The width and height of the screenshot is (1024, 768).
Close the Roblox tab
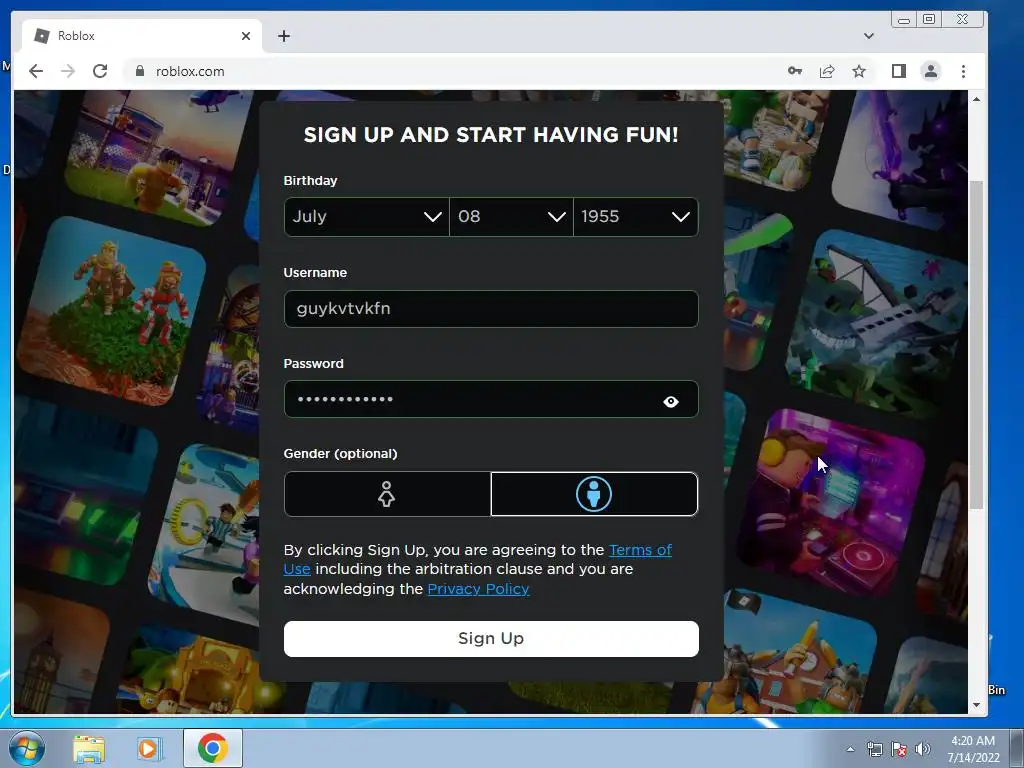coord(246,36)
